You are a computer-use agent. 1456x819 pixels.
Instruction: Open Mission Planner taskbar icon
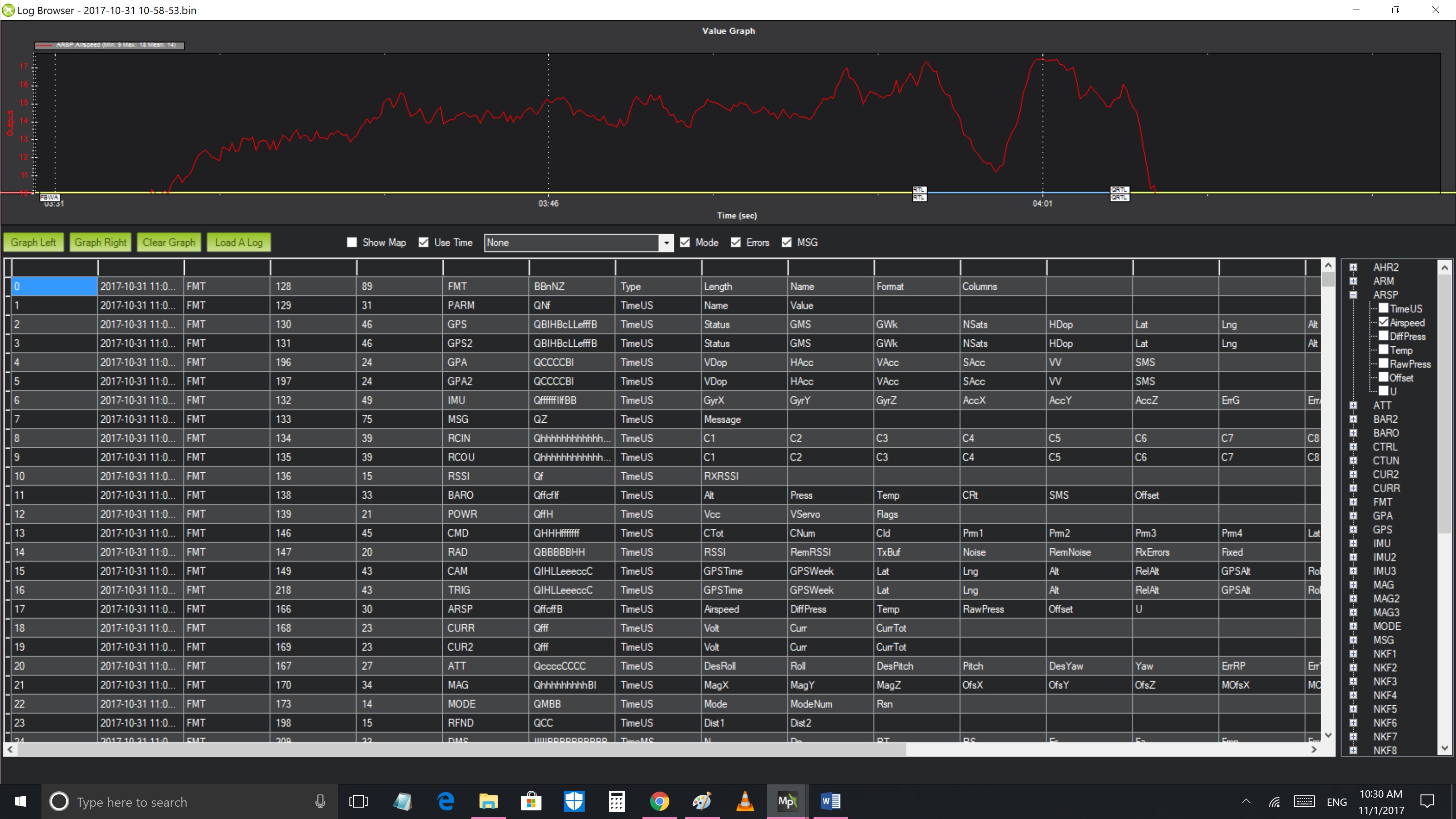(x=787, y=801)
